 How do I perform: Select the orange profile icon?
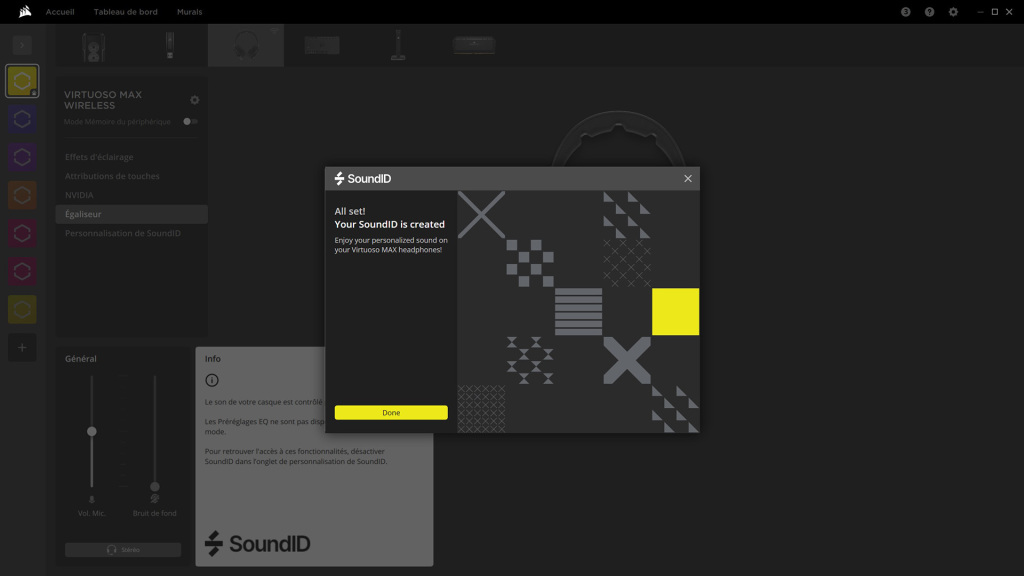point(22,195)
